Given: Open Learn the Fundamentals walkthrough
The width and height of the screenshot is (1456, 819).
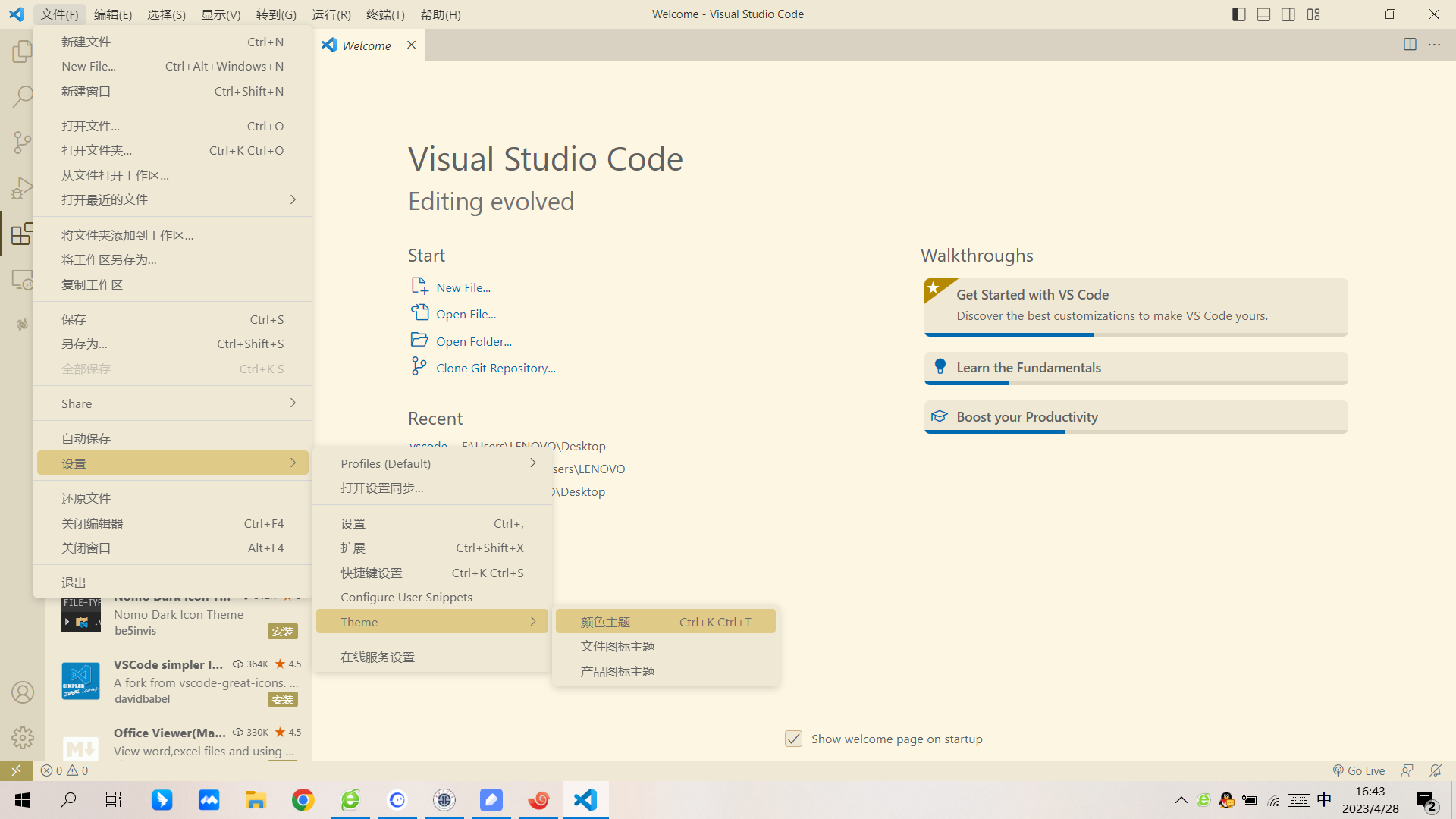Looking at the screenshot, I should coord(1135,368).
